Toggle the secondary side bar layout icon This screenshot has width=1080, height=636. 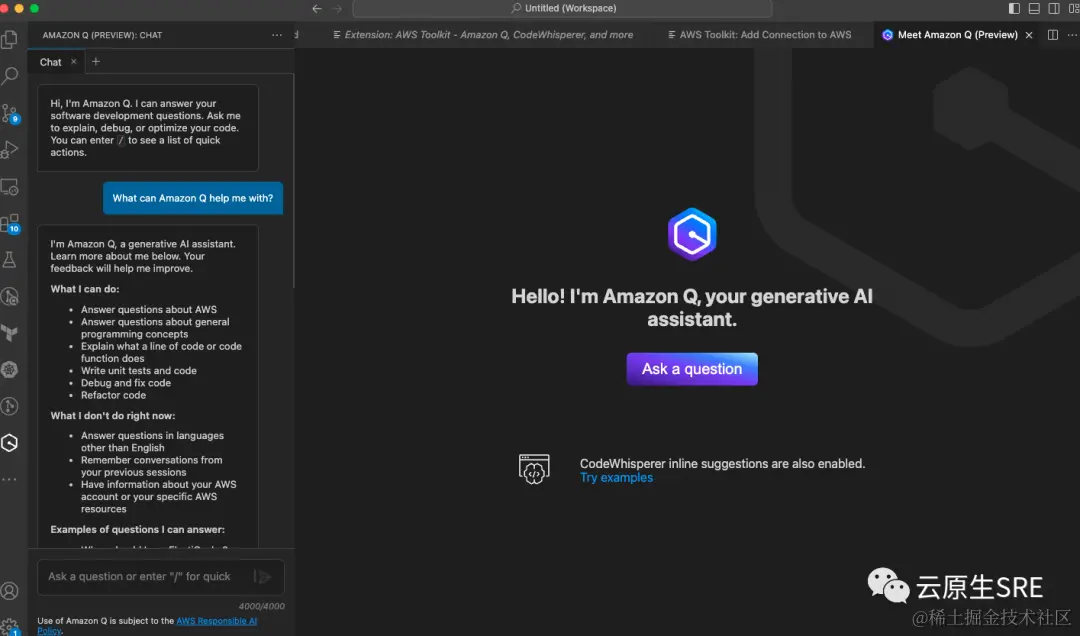tap(1054, 8)
